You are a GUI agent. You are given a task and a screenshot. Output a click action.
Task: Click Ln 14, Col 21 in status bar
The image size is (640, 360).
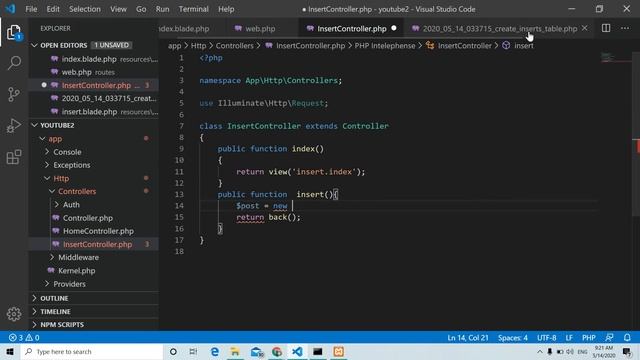pos(468,338)
